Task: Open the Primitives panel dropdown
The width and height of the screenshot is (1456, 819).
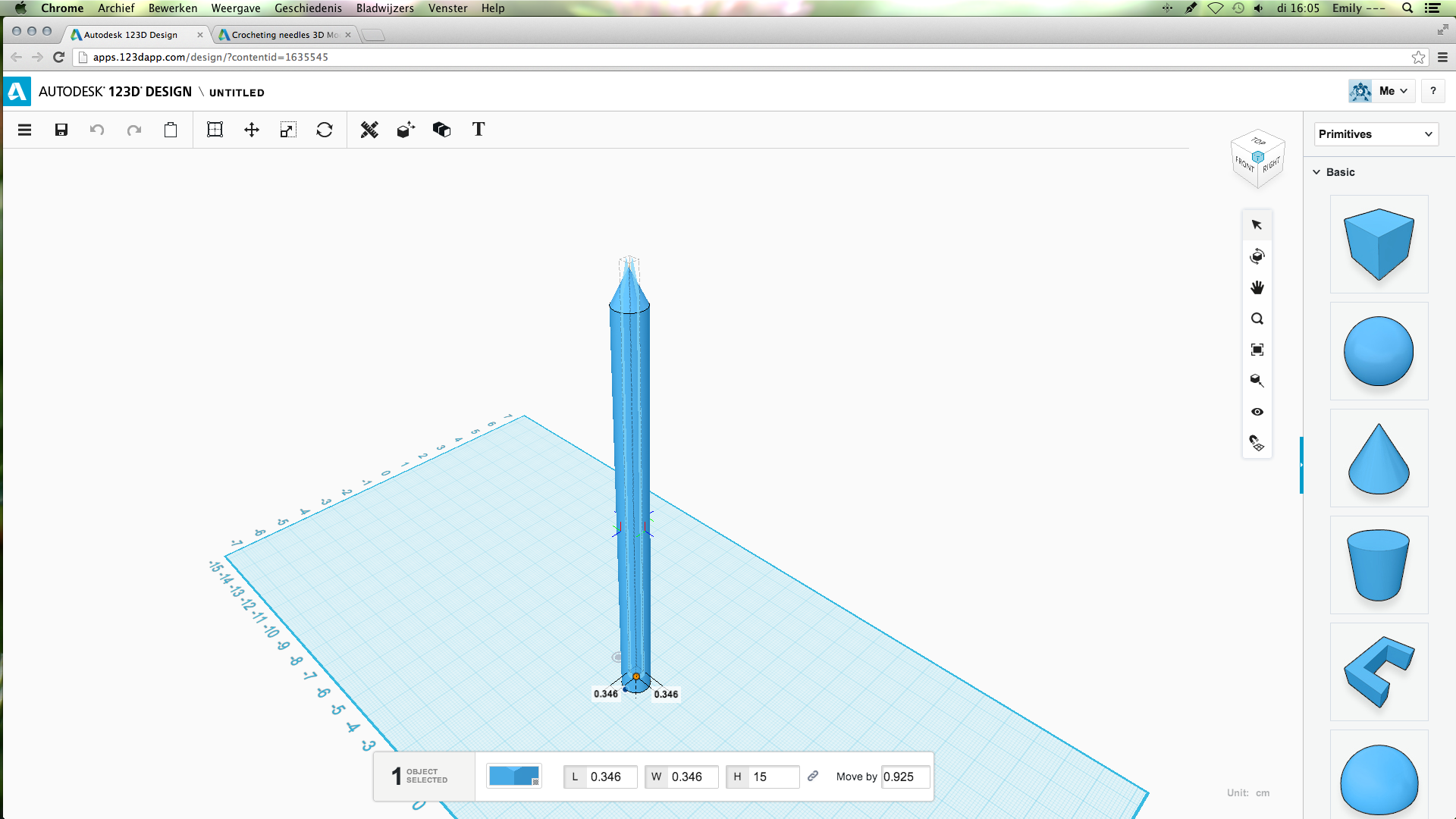Action: (1376, 133)
